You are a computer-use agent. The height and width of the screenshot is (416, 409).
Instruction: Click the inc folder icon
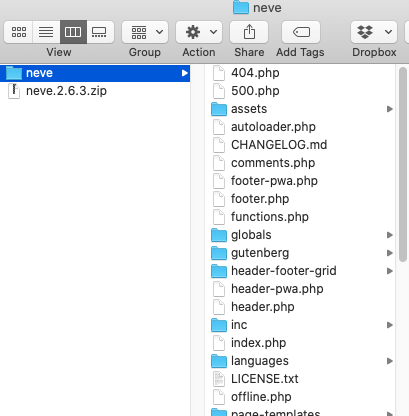(x=219, y=325)
